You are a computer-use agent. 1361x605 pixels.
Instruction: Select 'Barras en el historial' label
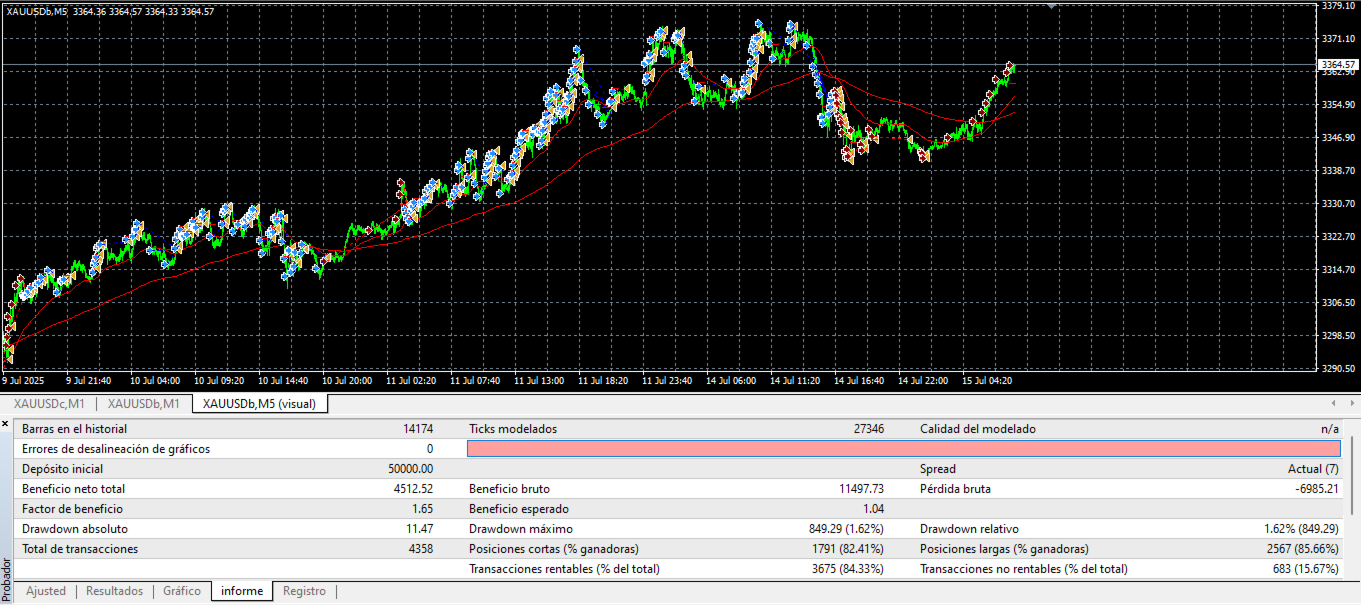76,429
